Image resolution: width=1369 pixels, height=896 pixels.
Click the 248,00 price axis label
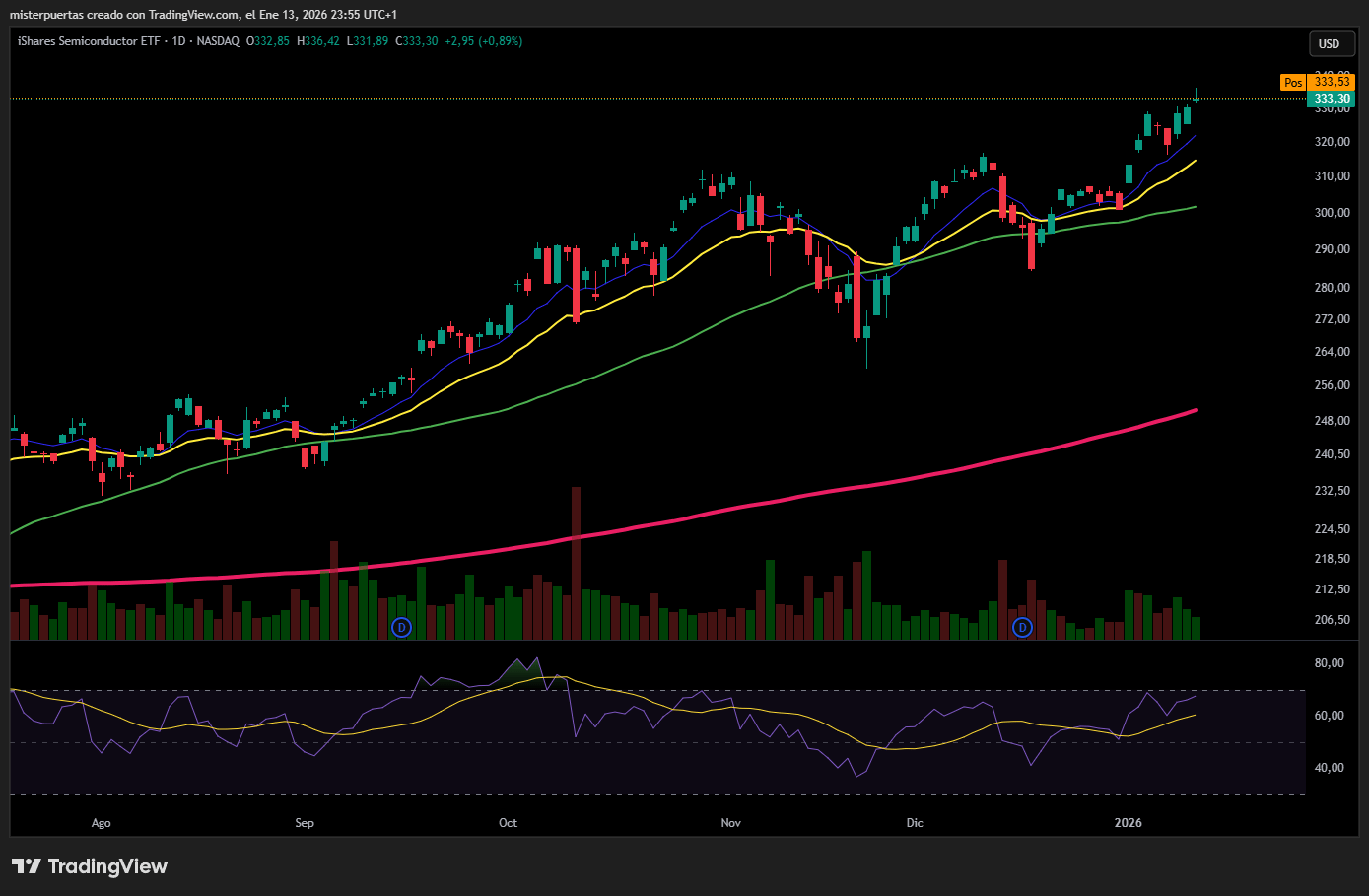pos(1332,421)
